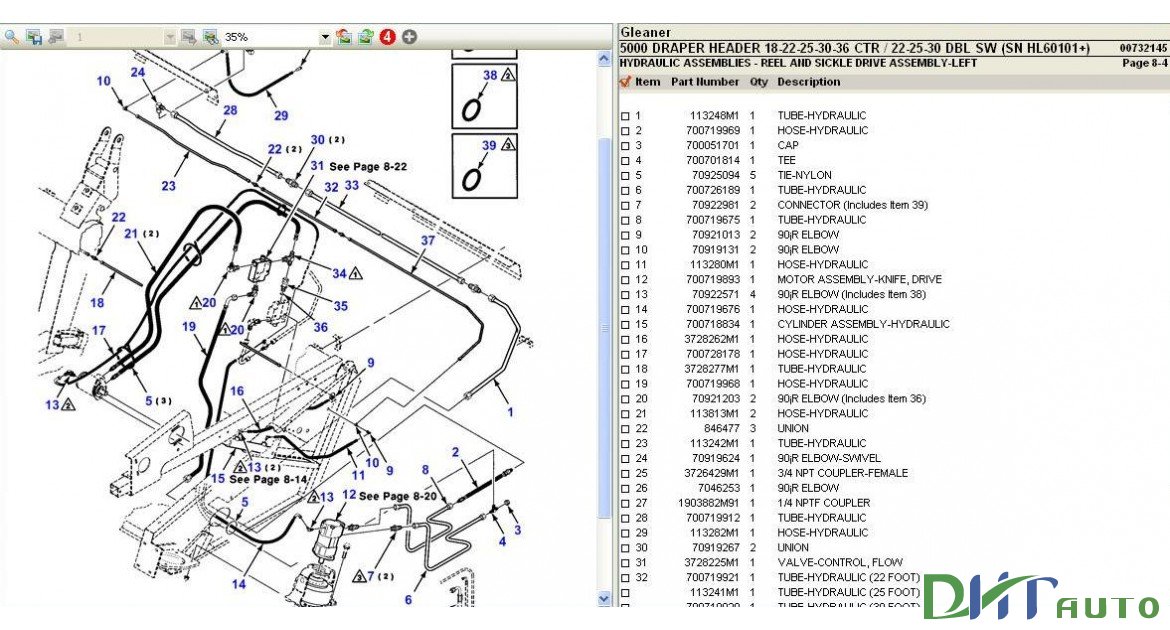
Task: Click the previous image arrow icon
Action: click(56, 37)
